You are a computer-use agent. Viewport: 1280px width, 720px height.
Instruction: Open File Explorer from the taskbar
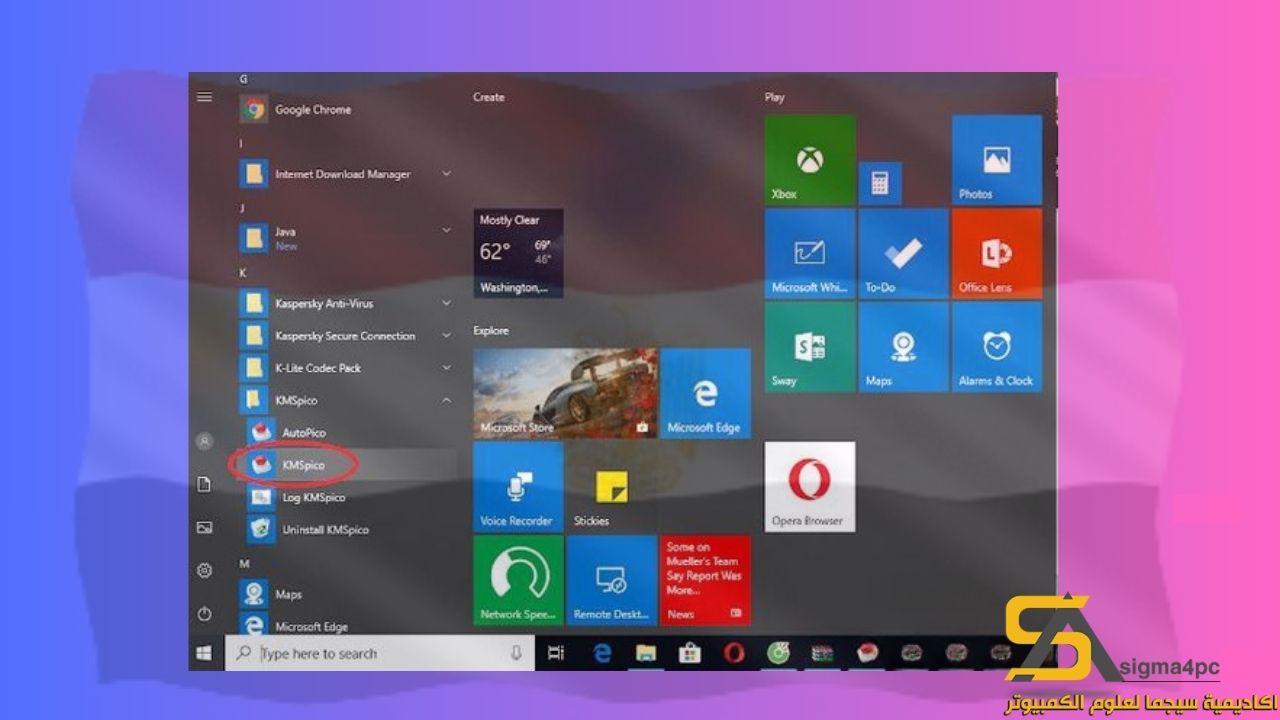pos(646,653)
